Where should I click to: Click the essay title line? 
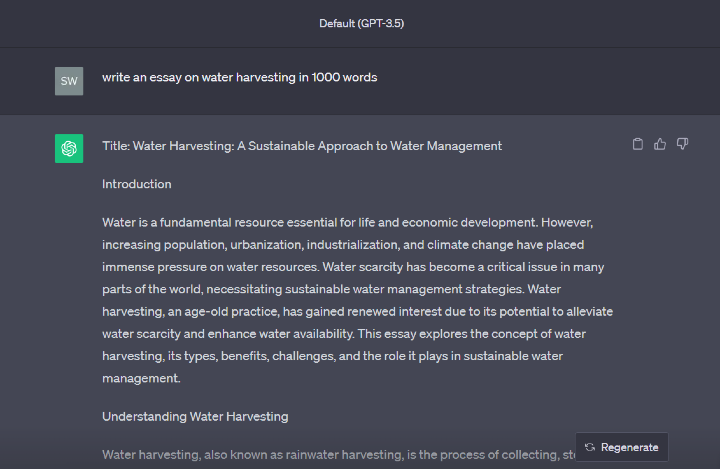tap(301, 146)
